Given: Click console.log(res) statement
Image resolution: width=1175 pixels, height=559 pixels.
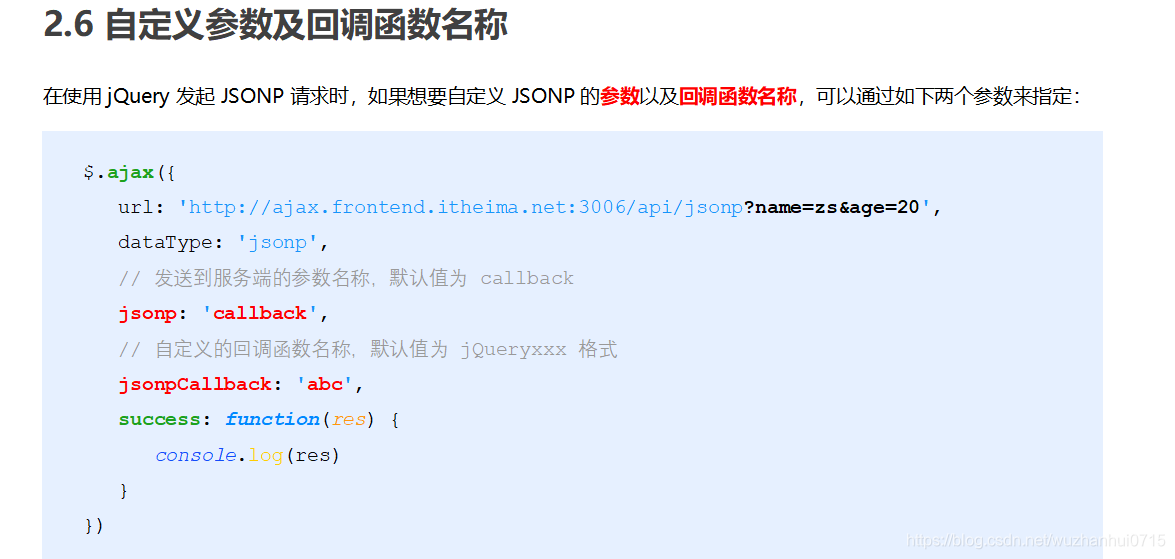Looking at the screenshot, I should pyautogui.click(x=247, y=455).
